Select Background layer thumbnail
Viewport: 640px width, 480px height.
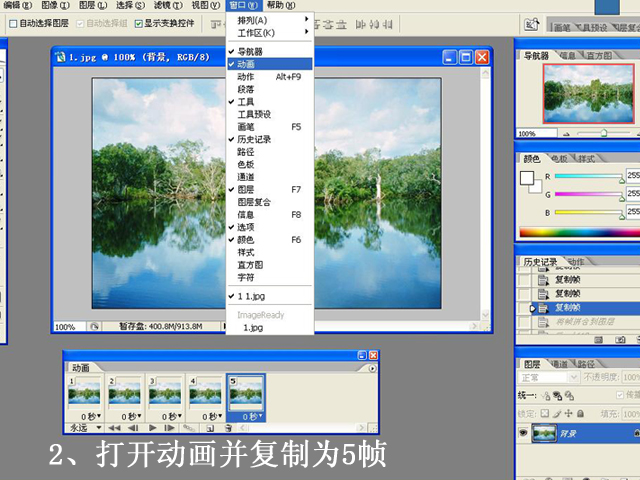[544, 433]
